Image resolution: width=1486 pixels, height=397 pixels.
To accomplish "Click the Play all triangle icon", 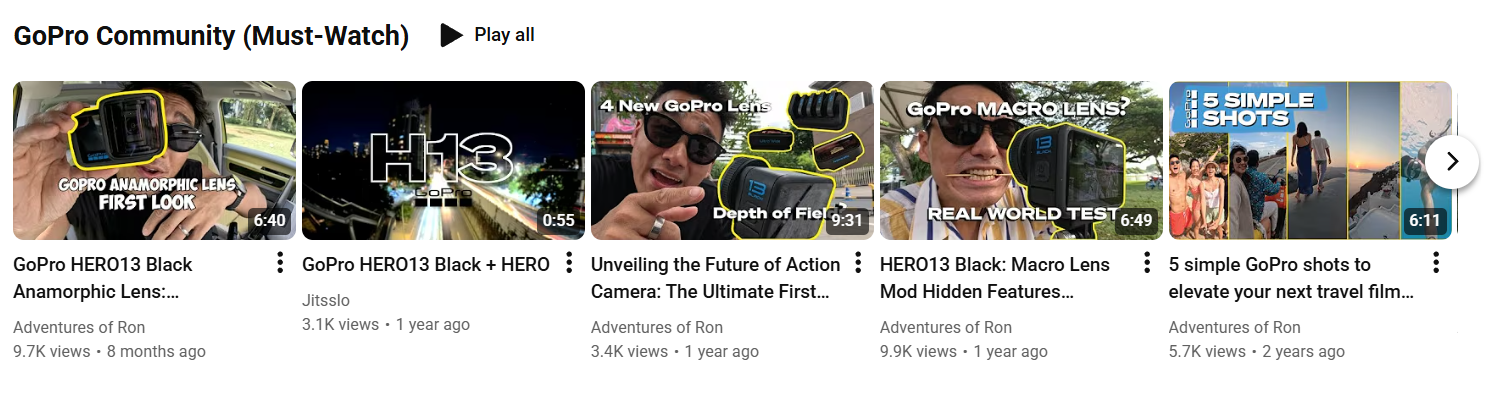I will [451, 35].
